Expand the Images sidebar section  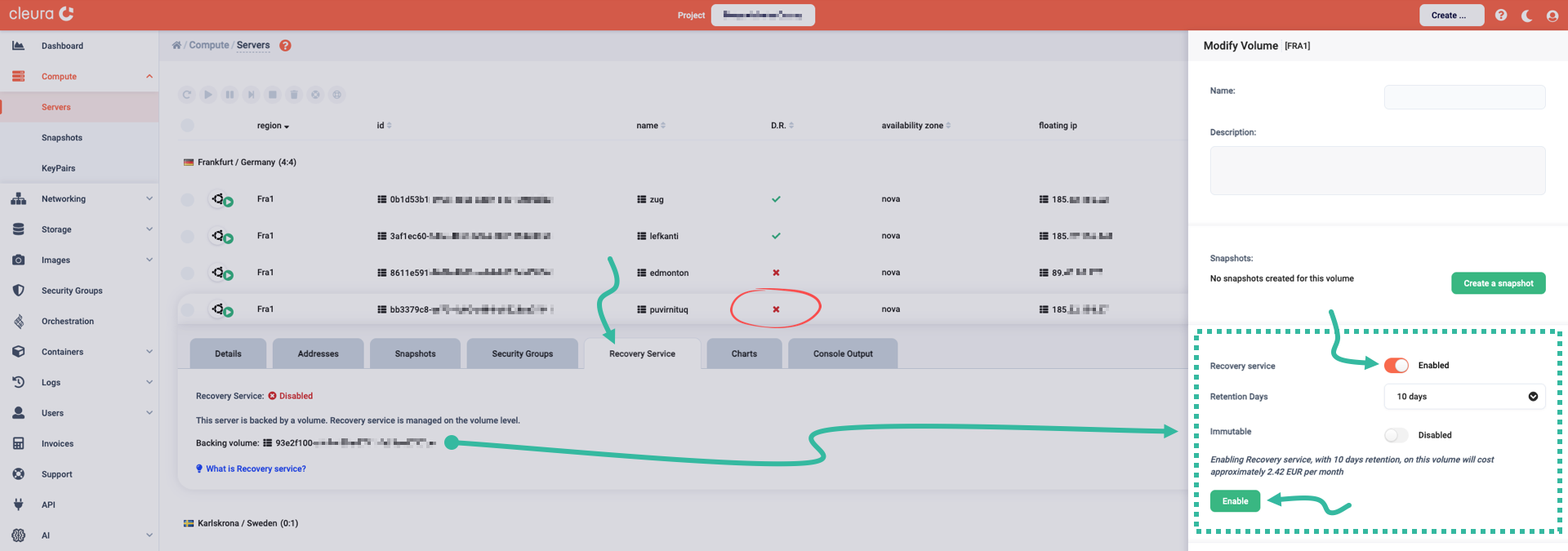(x=149, y=260)
